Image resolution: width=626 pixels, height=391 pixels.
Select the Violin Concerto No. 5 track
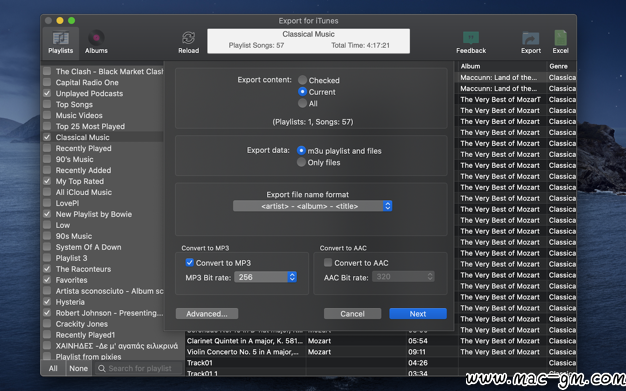pyautogui.click(x=242, y=352)
